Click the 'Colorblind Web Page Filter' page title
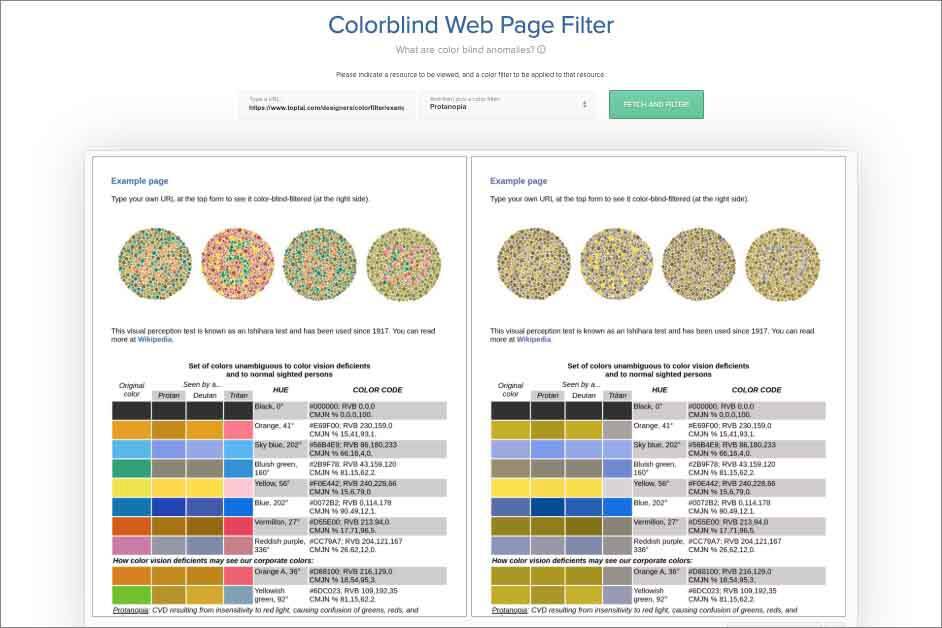Viewport: 942px width, 628px height. click(x=471, y=25)
